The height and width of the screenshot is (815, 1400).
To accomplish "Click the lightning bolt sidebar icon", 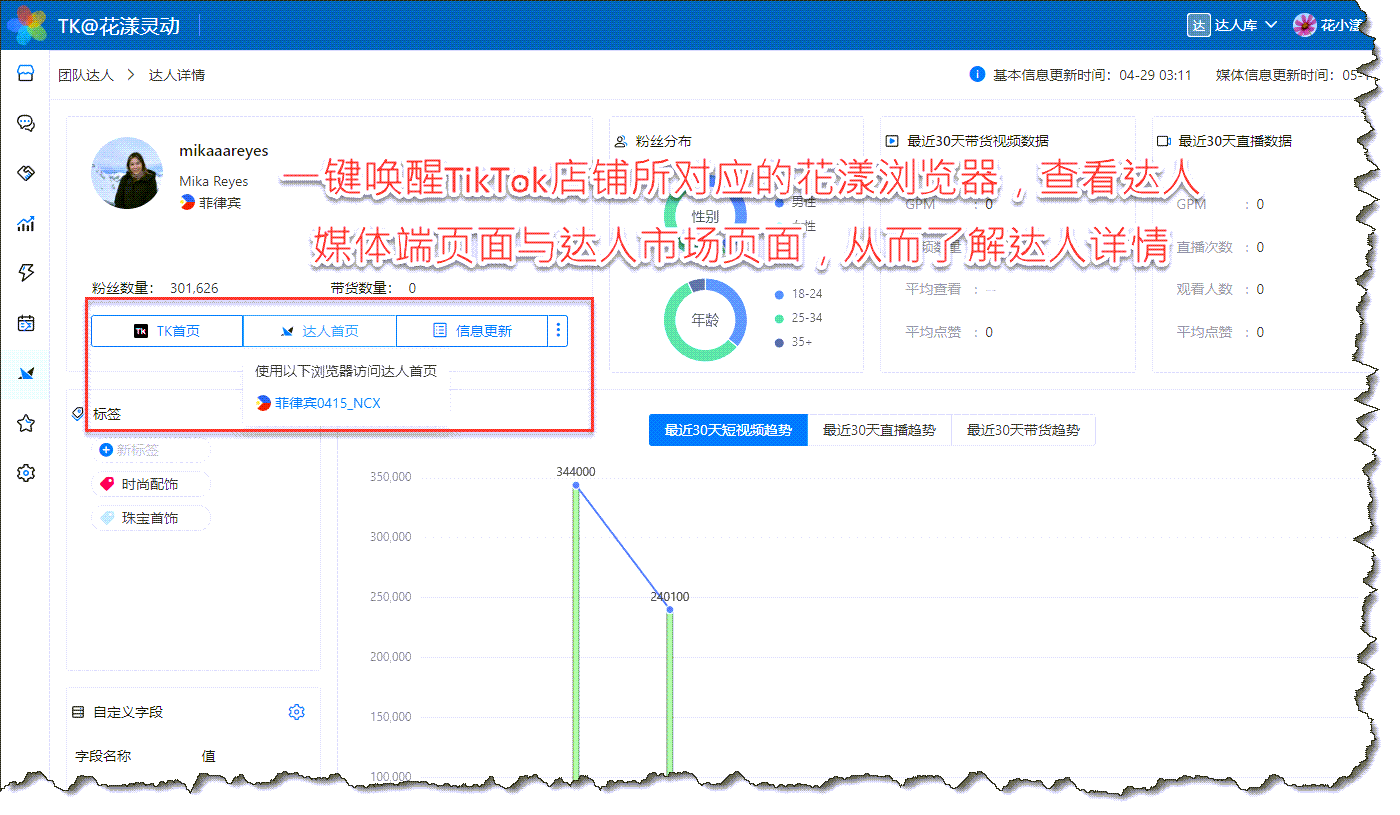I will coord(26,273).
